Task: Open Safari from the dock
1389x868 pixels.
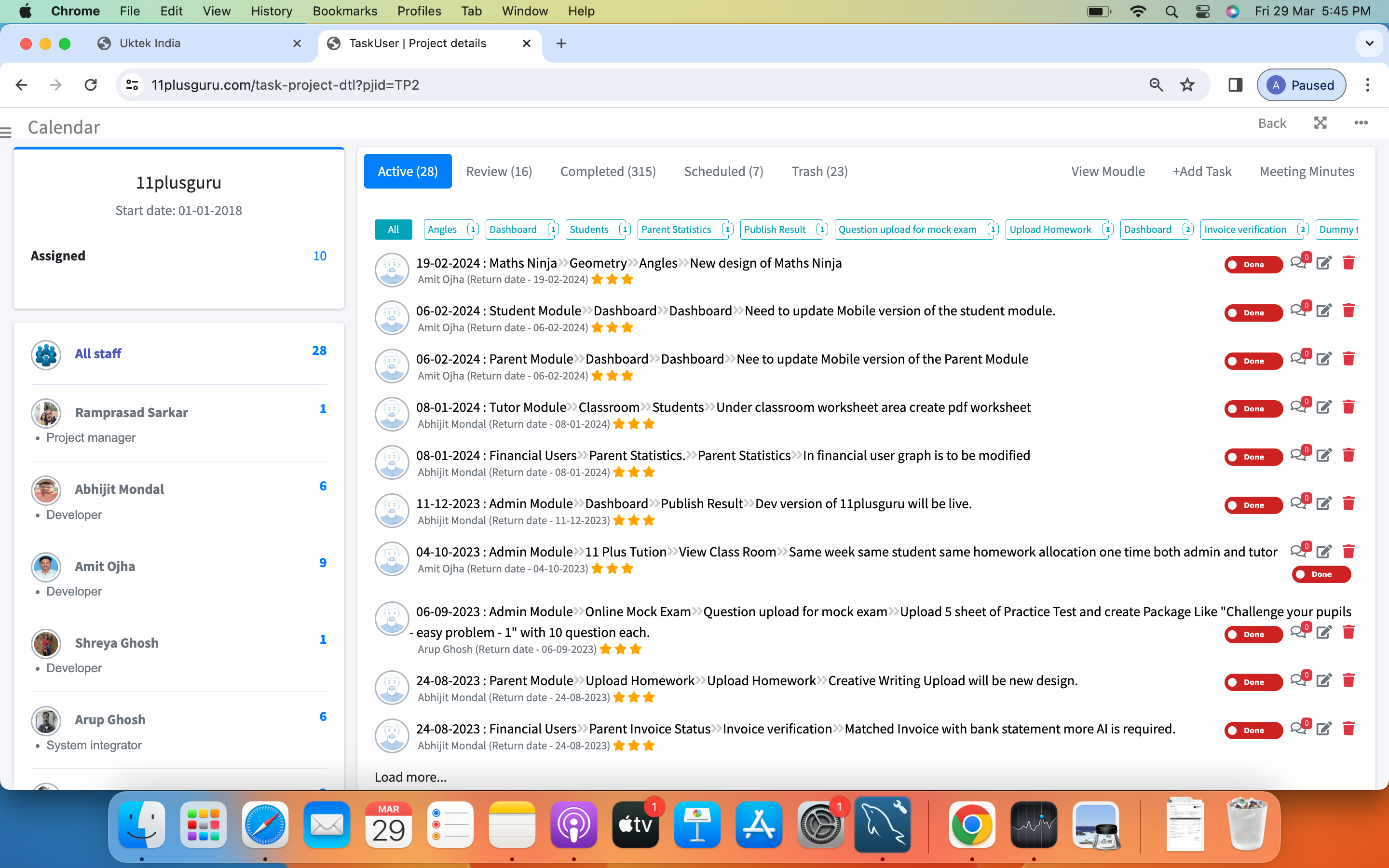Action: coord(265,825)
